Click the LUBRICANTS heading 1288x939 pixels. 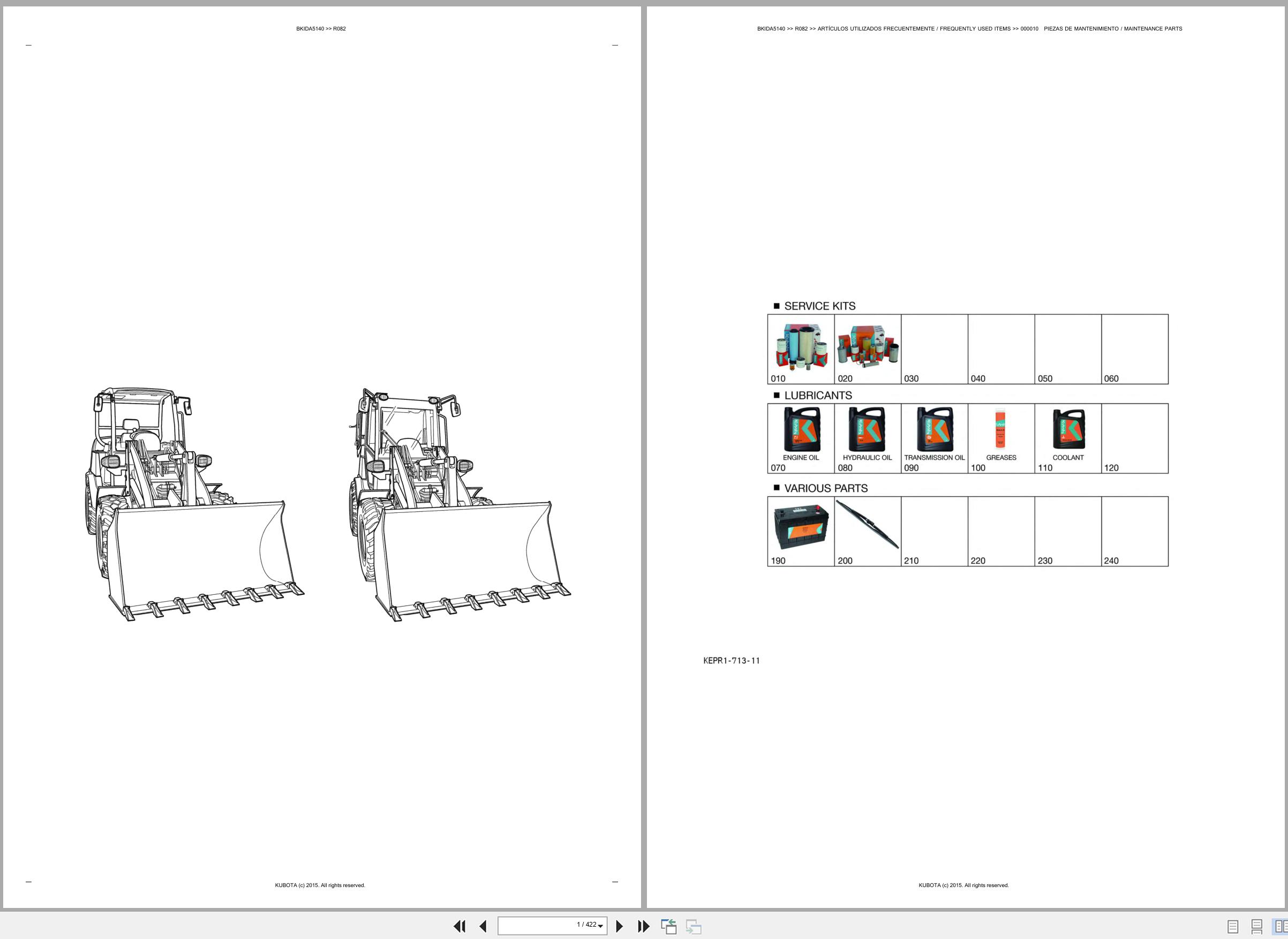coord(818,395)
